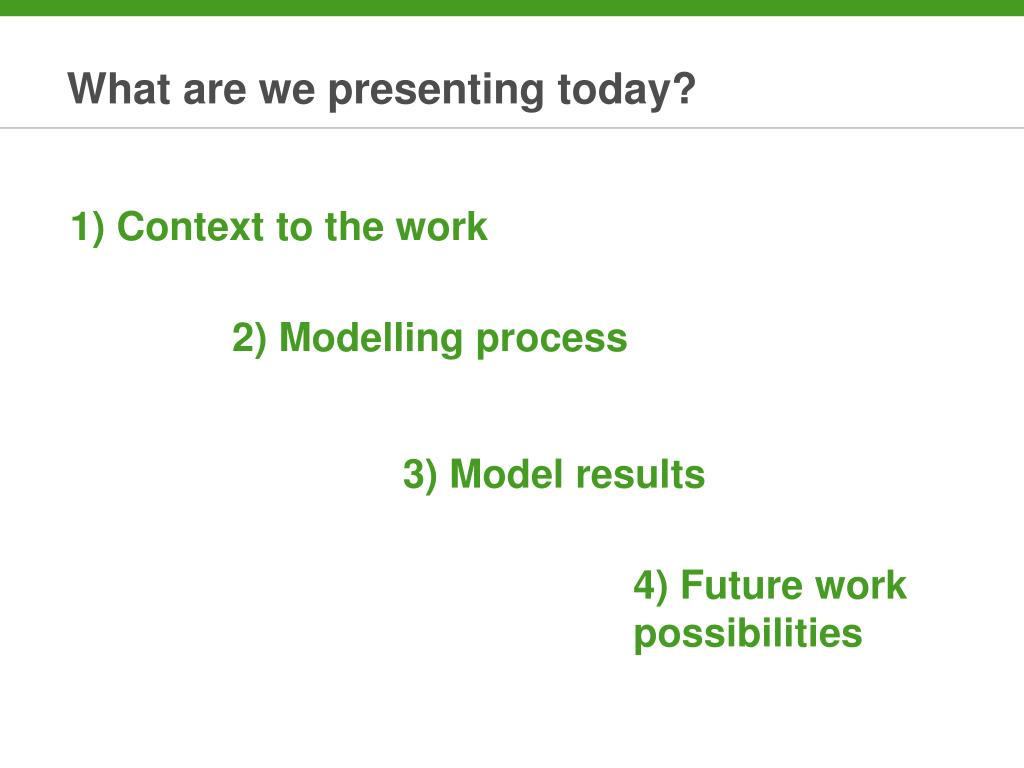
Task: Click the word 'Modelling' in item two
Action: coord(371,338)
